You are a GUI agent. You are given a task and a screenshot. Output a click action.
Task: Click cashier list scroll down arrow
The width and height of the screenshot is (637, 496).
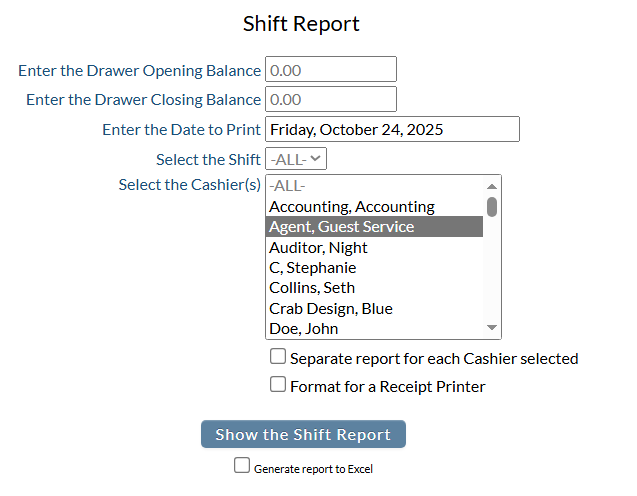[491, 328]
